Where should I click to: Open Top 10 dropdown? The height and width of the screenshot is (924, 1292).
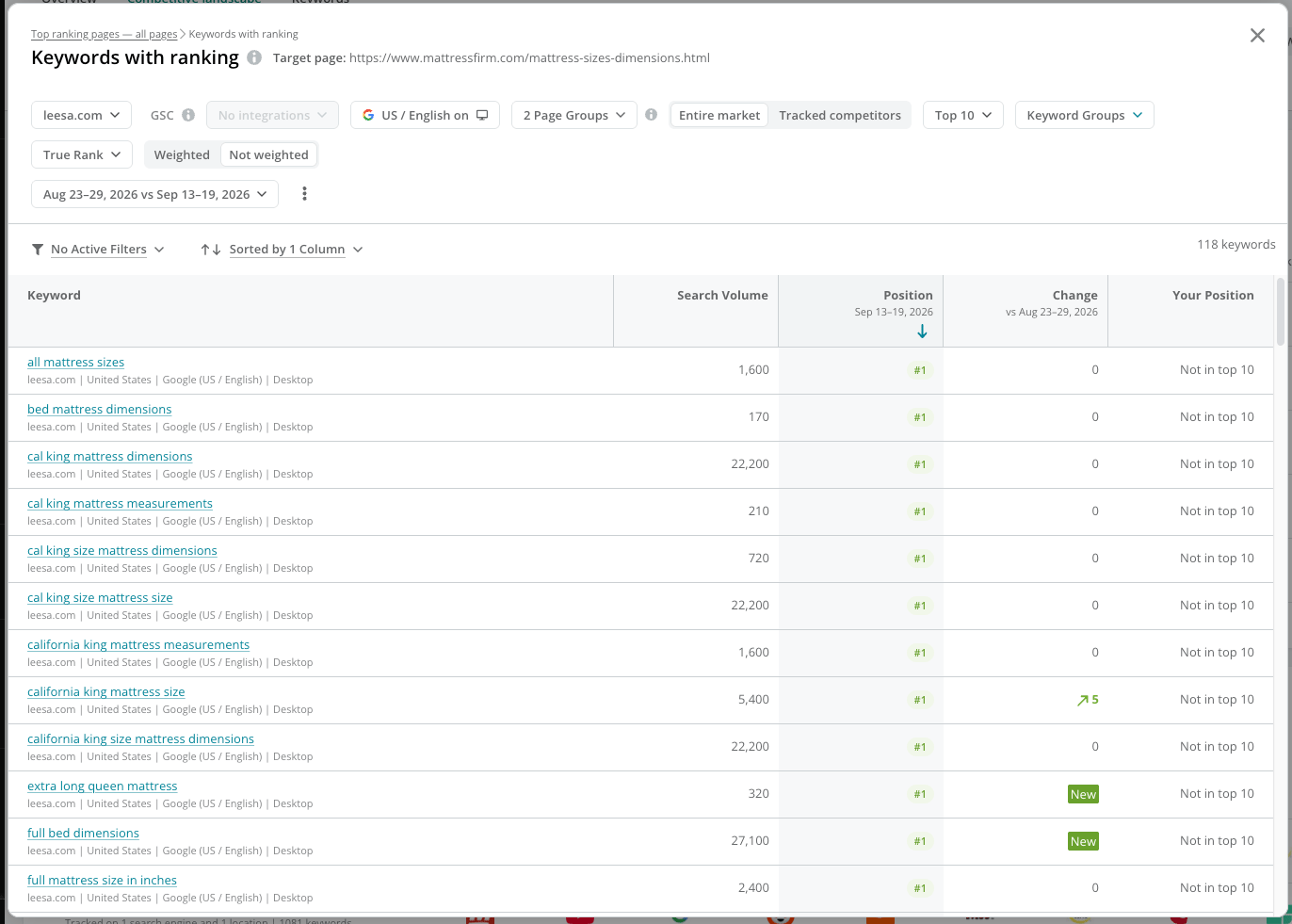(963, 115)
